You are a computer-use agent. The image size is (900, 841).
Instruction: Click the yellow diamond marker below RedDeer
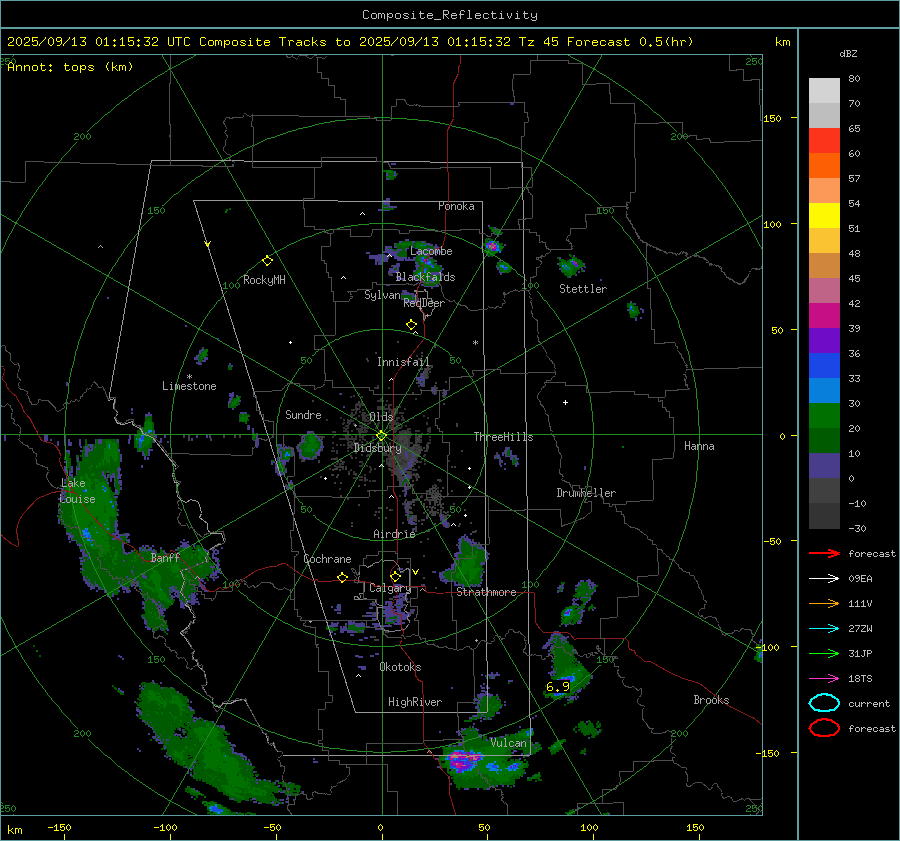411,325
